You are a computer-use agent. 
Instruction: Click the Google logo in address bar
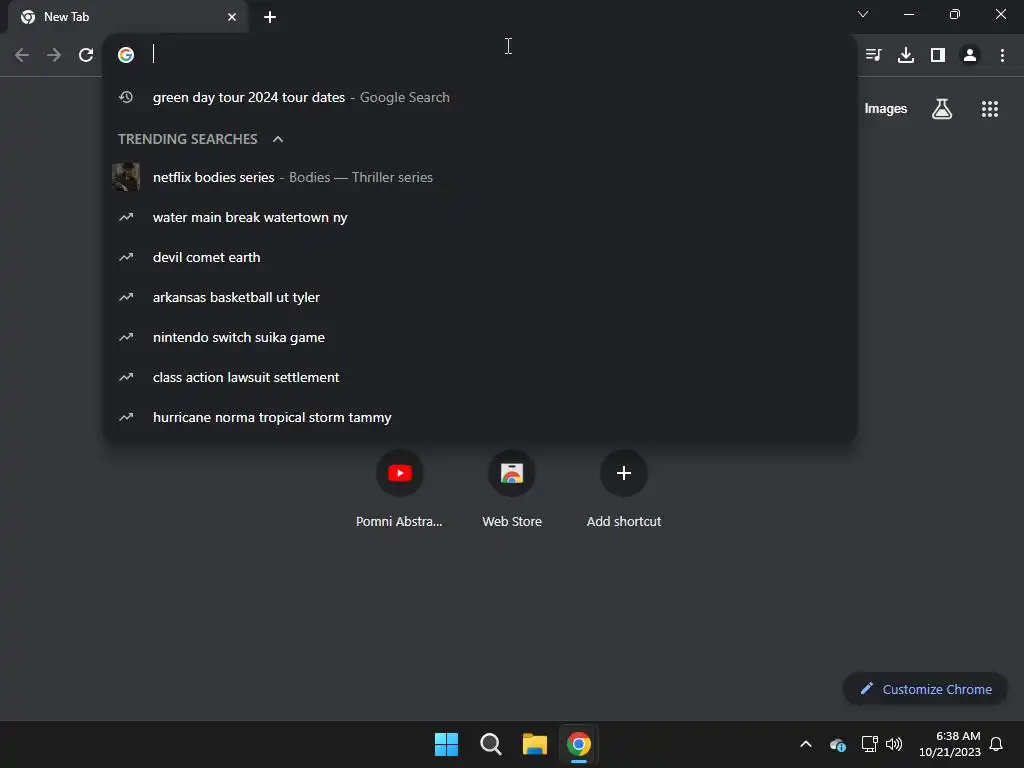126,55
